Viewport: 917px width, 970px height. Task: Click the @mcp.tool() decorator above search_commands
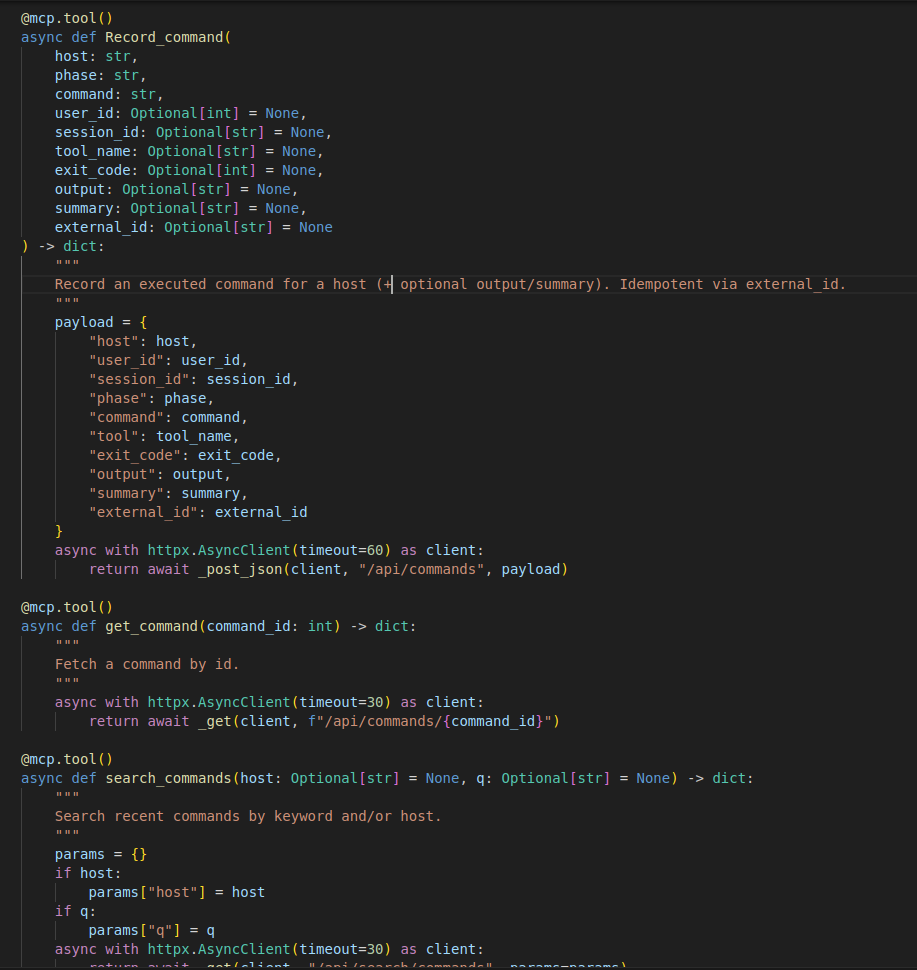tap(67, 759)
